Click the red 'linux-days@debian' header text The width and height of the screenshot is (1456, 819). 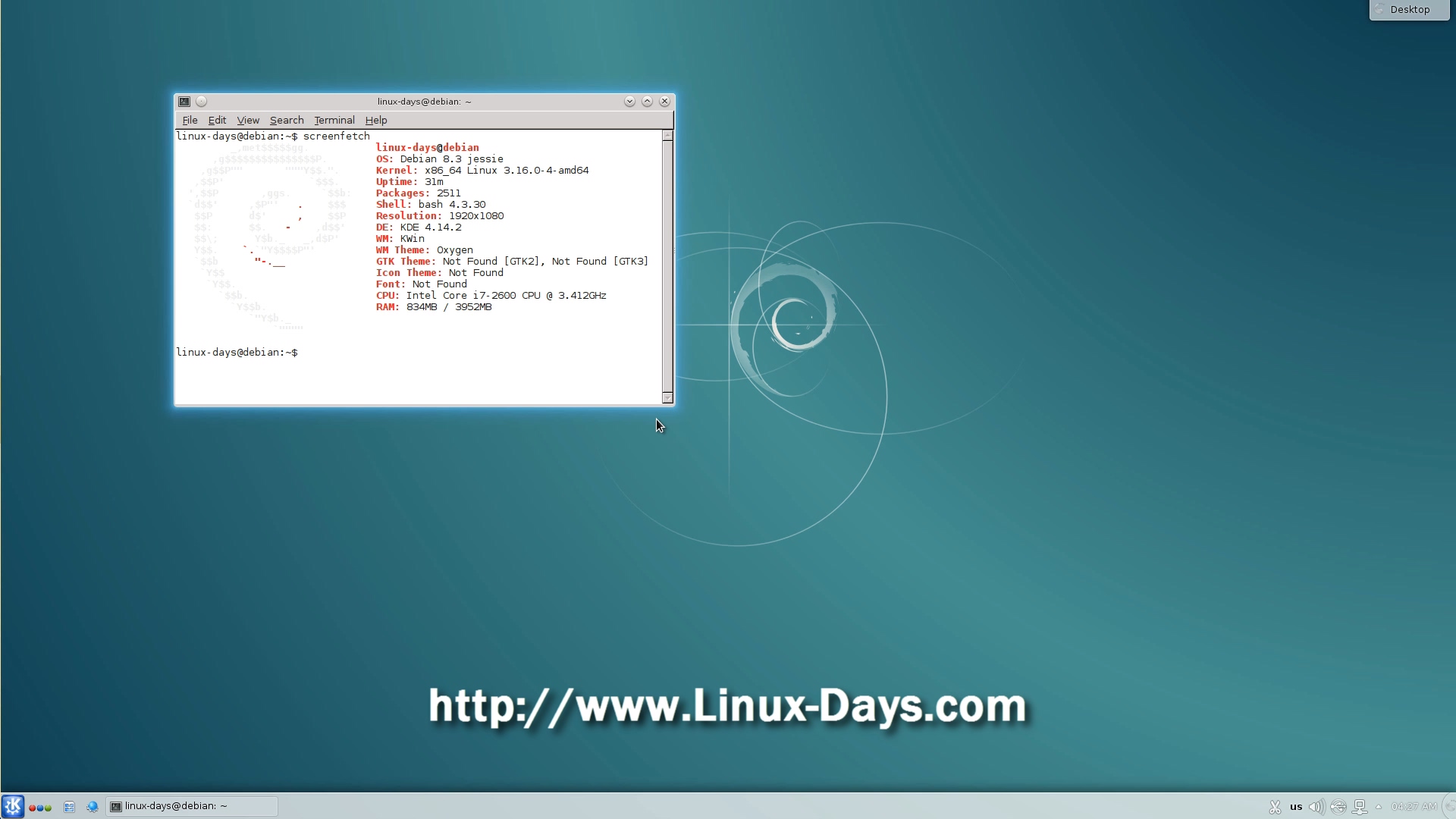(428, 148)
